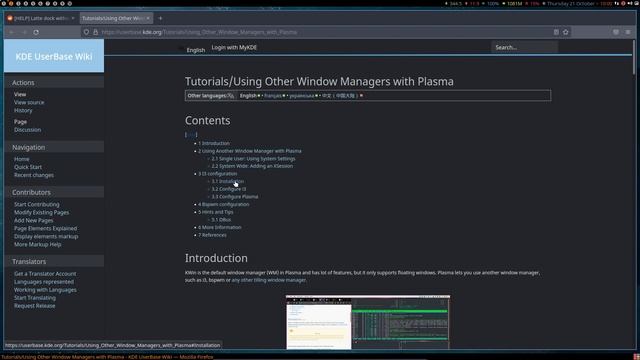Click the padlock site security icon
Screen dimensions: 640x360
click(x=96, y=32)
